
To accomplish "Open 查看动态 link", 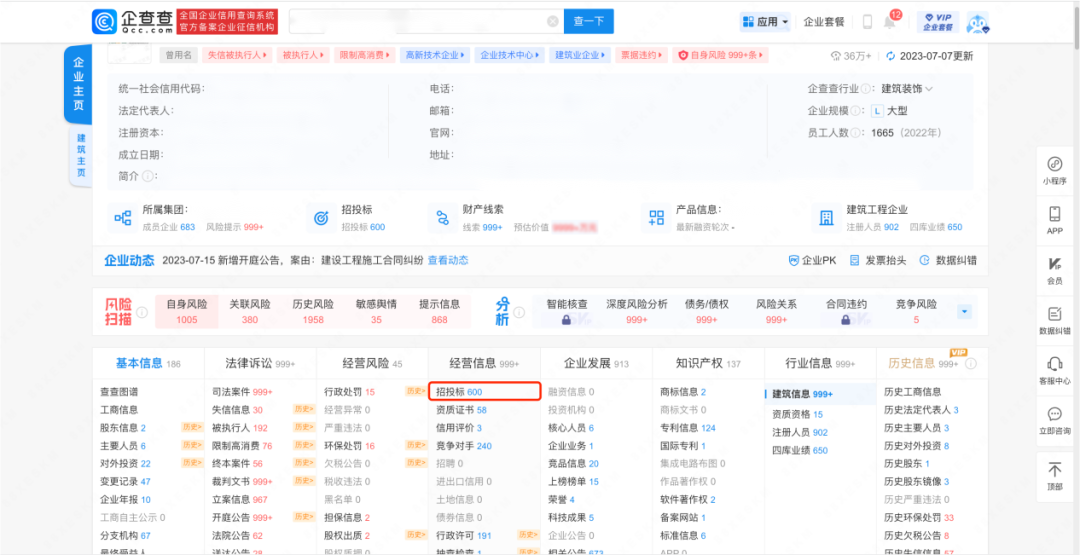I will click(x=448, y=260).
